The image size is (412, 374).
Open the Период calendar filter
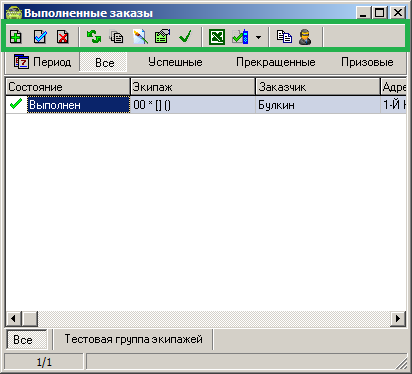coord(42,62)
